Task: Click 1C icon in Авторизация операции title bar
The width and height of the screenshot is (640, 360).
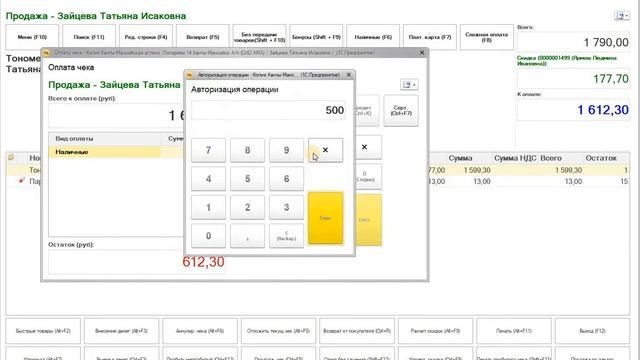Action: pos(189,75)
